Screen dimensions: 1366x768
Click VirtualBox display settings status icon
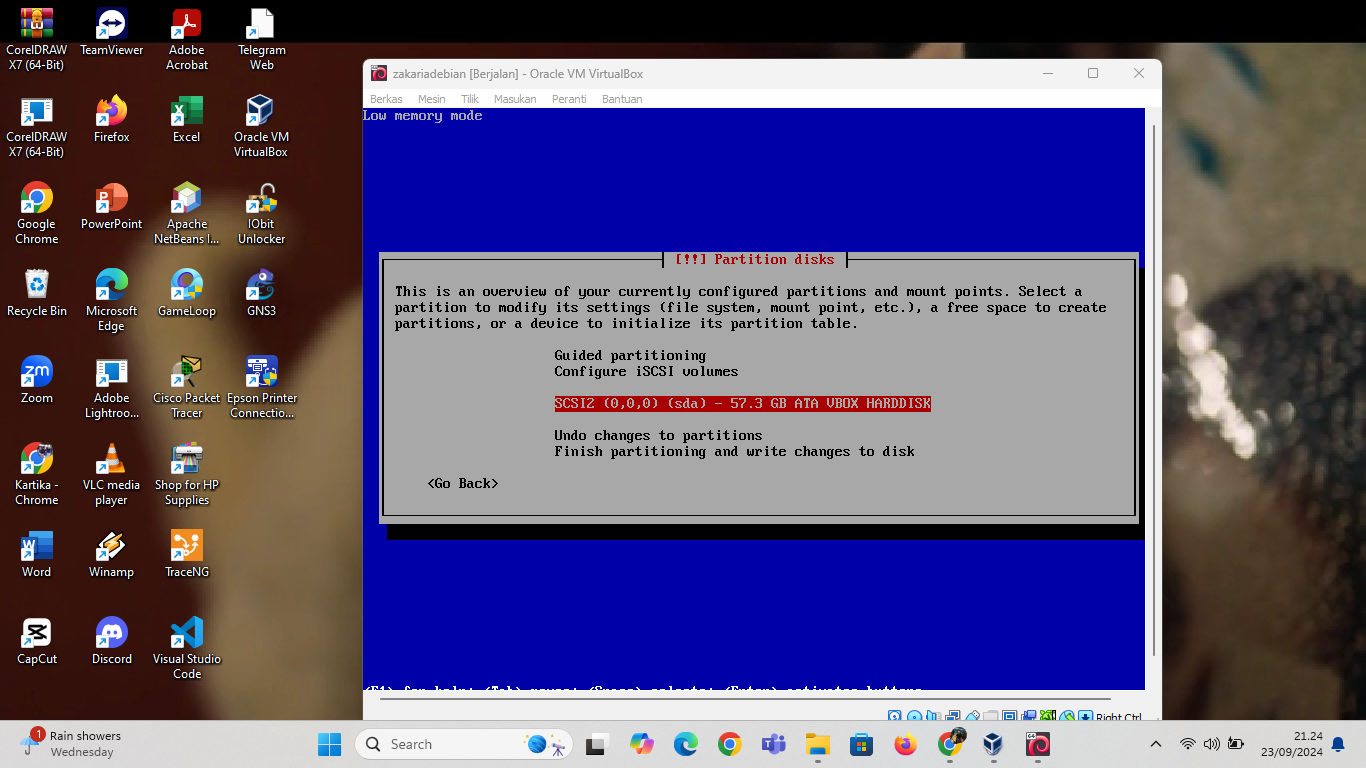pyautogui.click(x=1009, y=715)
